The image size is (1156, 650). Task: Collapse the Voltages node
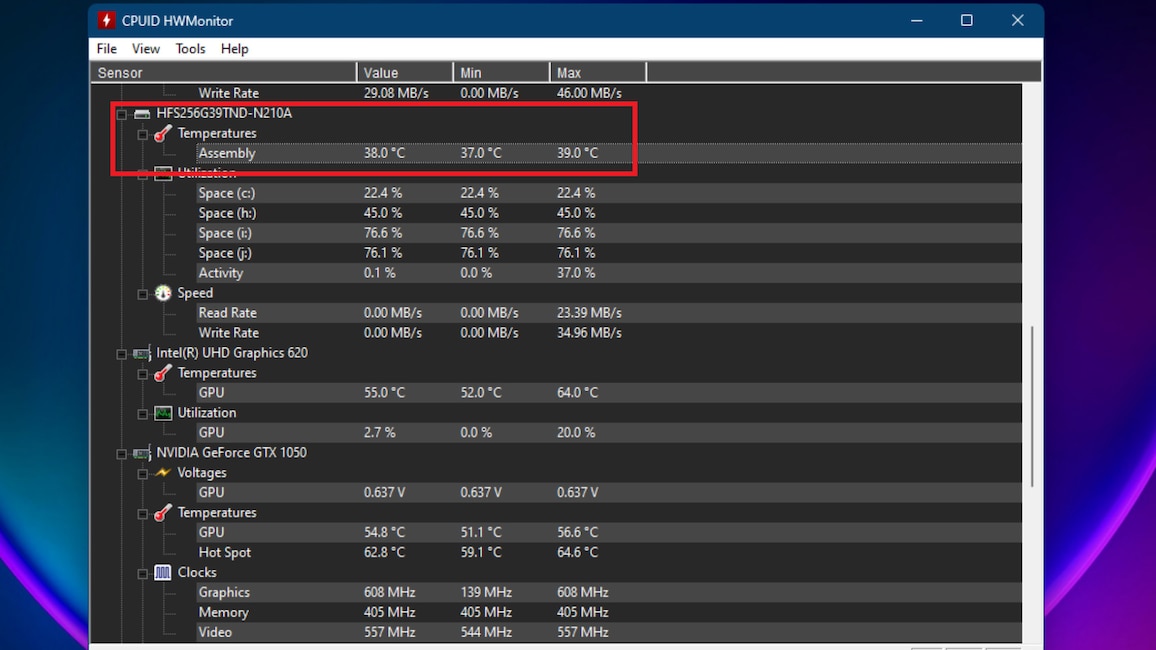point(142,474)
